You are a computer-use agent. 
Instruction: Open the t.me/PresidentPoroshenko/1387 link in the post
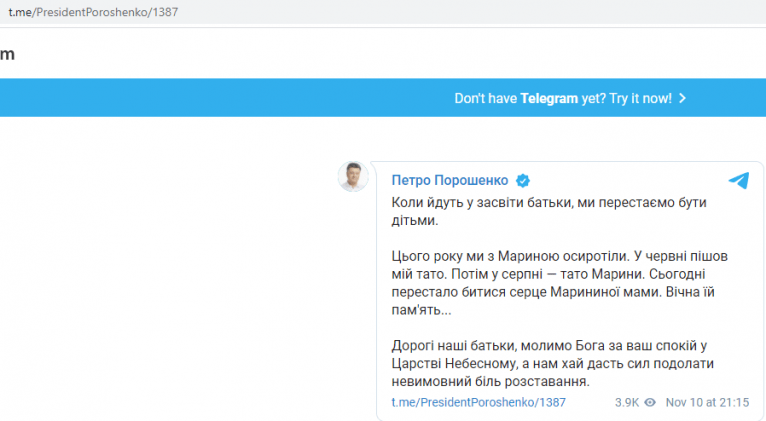478,402
